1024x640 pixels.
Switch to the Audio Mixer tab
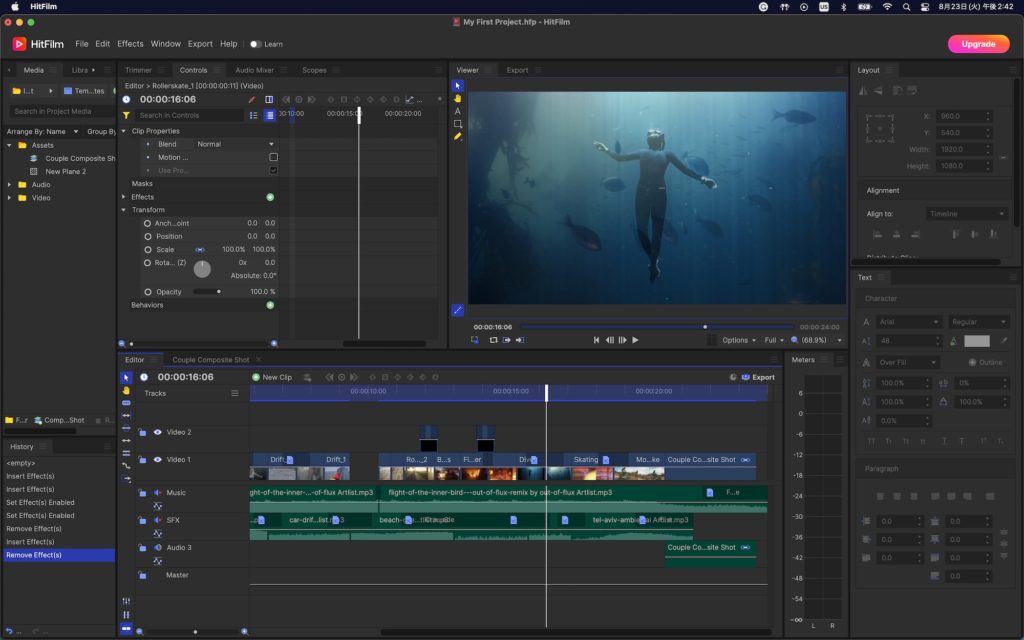(x=254, y=70)
